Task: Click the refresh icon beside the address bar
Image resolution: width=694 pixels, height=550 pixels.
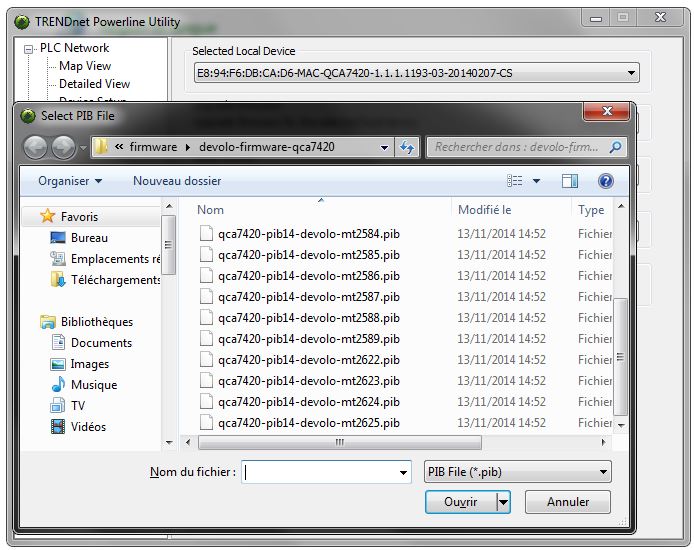Action: [x=407, y=147]
